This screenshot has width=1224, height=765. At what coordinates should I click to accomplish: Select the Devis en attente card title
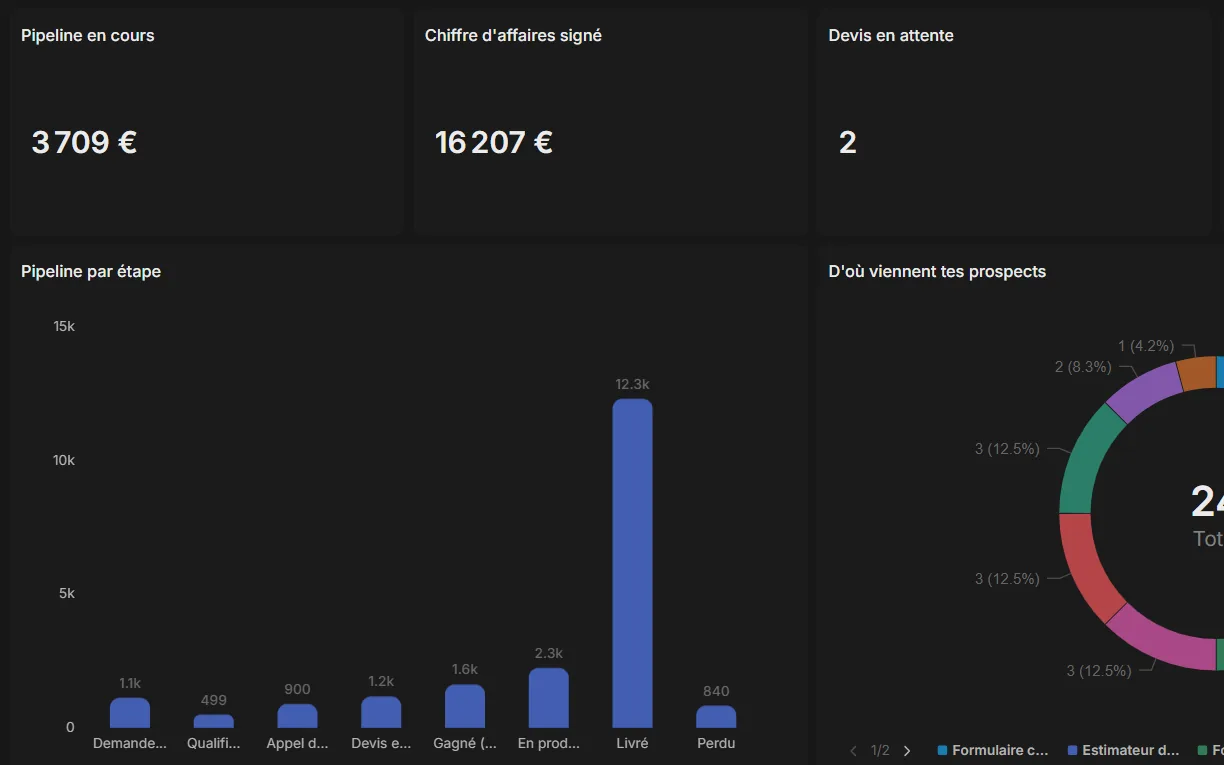click(x=891, y=35)
